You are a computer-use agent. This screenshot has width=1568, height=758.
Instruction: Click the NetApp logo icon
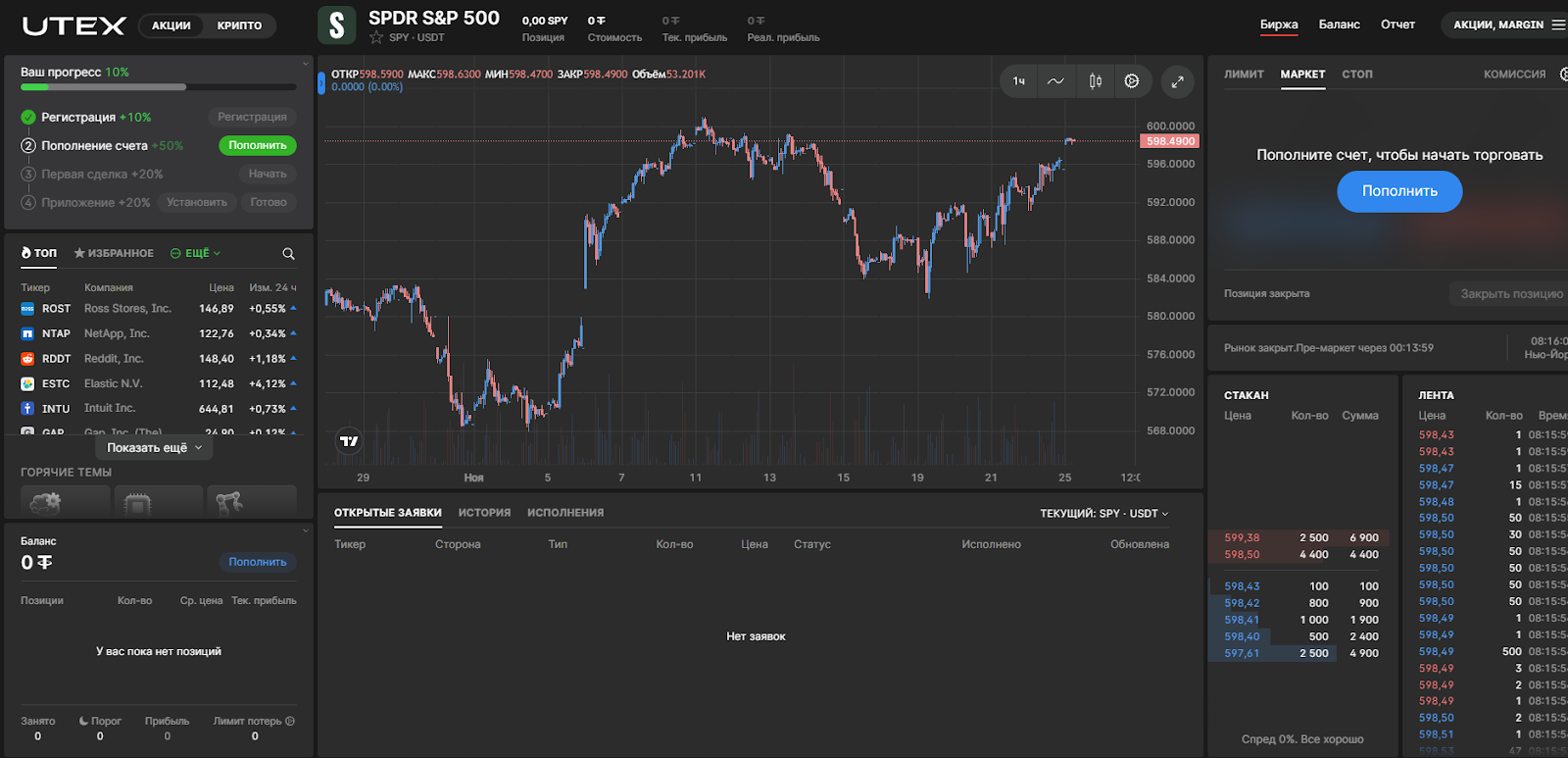coord(27,333)
